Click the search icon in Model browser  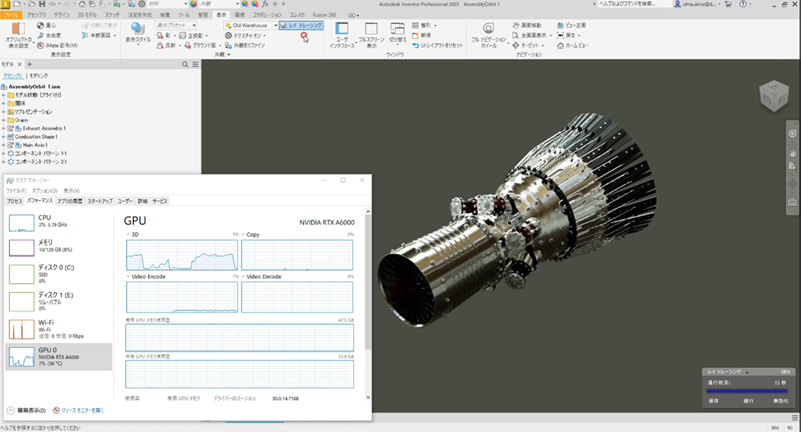[185, 64]
